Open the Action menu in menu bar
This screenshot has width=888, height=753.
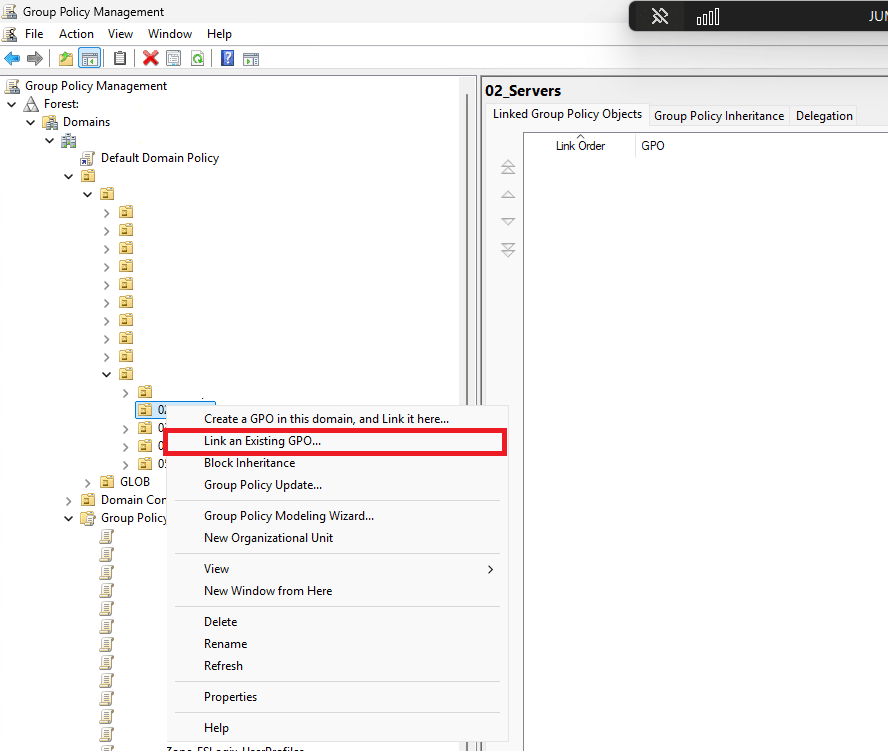point(76,34)
